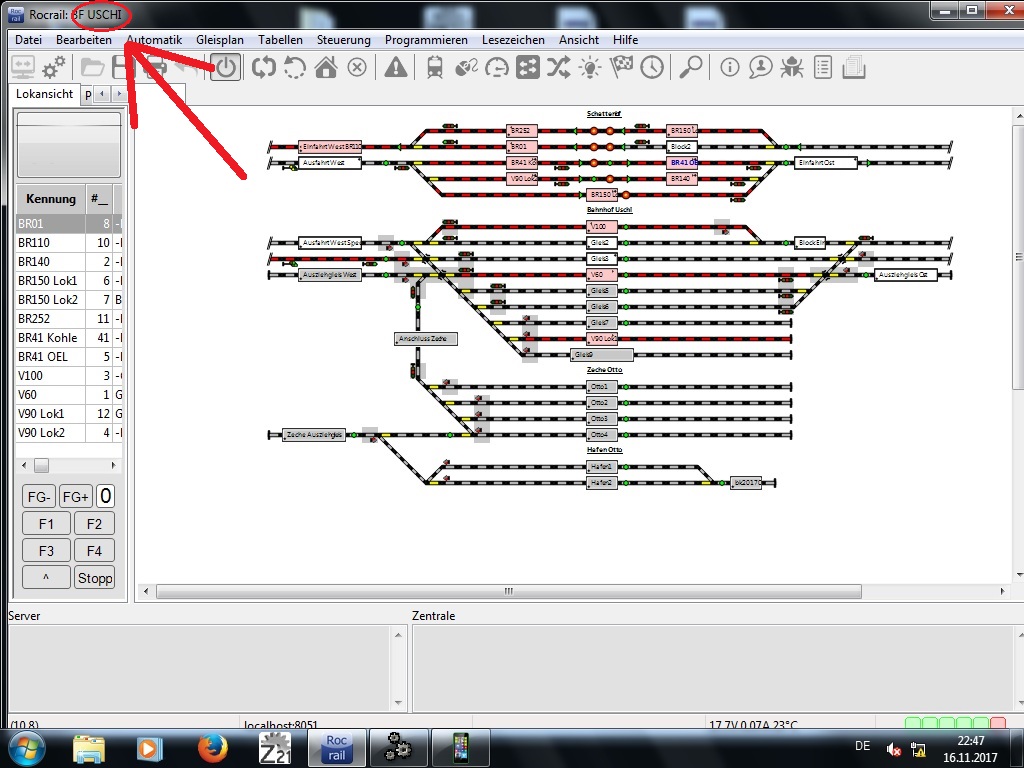The width and height of the screenshot is (1024, 768).
Task: Click the circled X stop icon
Action: pyautogui.click(x=357, y=67)
